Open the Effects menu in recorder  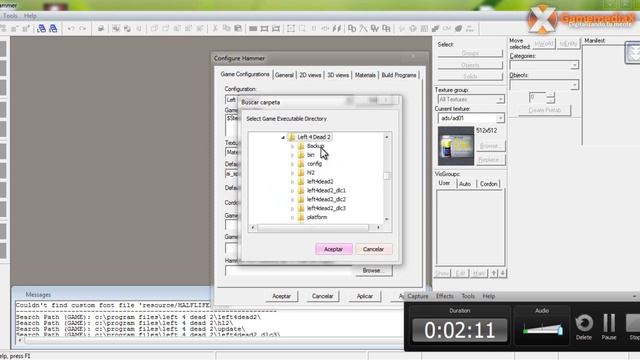pos(444,296)
